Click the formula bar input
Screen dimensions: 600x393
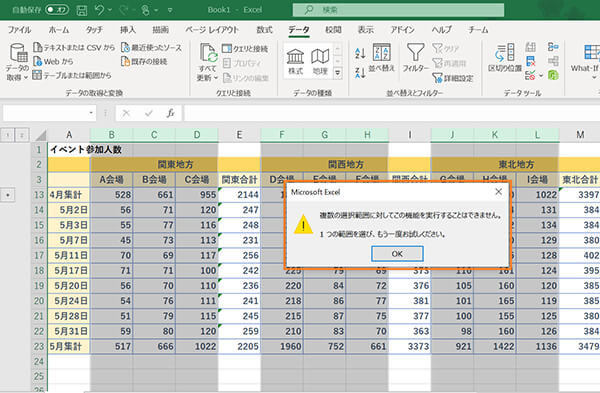(x=392, y=113)
